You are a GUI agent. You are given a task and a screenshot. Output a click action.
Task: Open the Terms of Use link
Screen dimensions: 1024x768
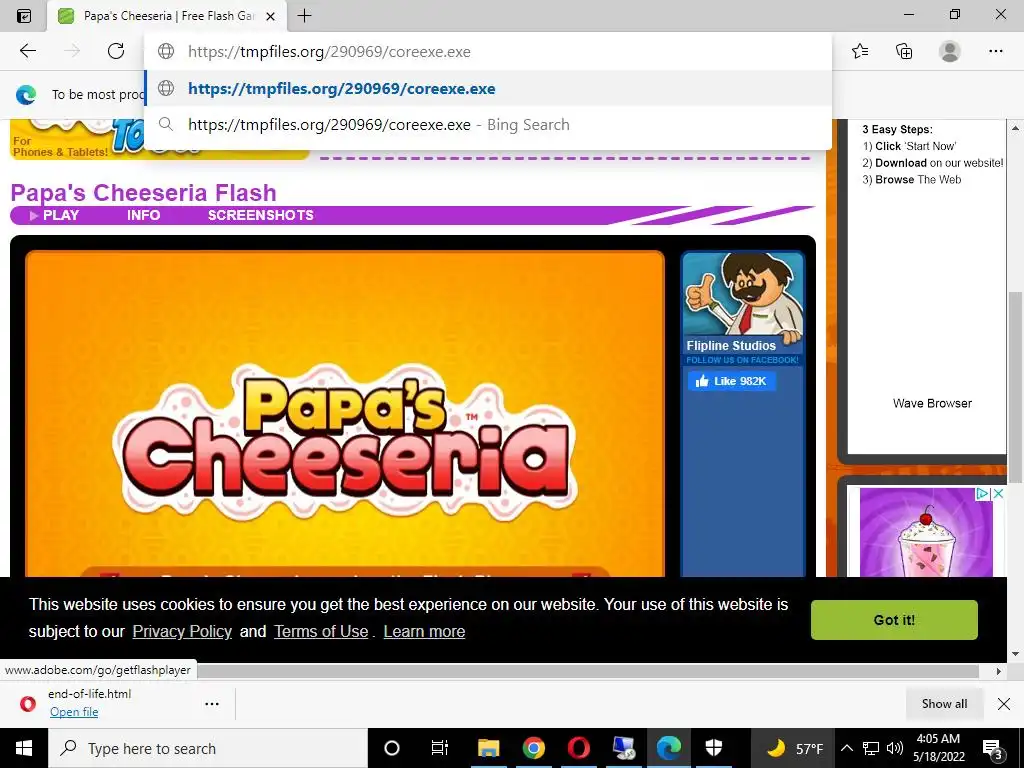click(321, 632)
